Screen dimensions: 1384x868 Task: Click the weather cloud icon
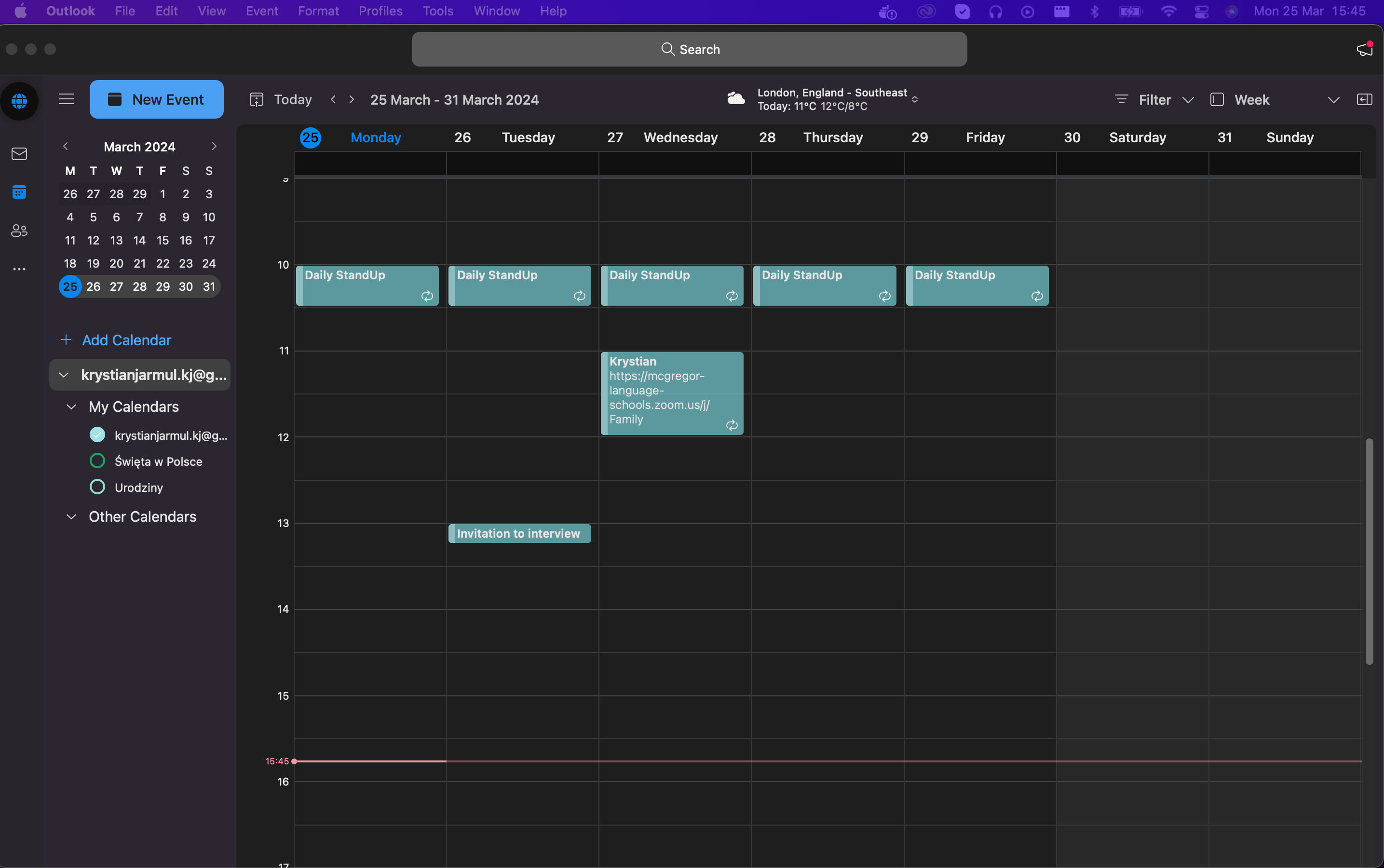click(x=736, y=99)
